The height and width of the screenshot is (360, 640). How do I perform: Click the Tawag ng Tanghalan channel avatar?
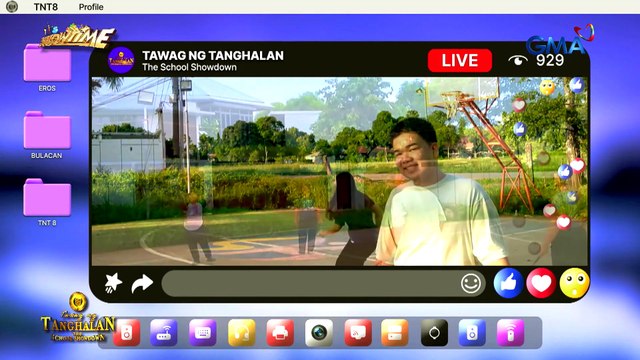pos(121,60)
